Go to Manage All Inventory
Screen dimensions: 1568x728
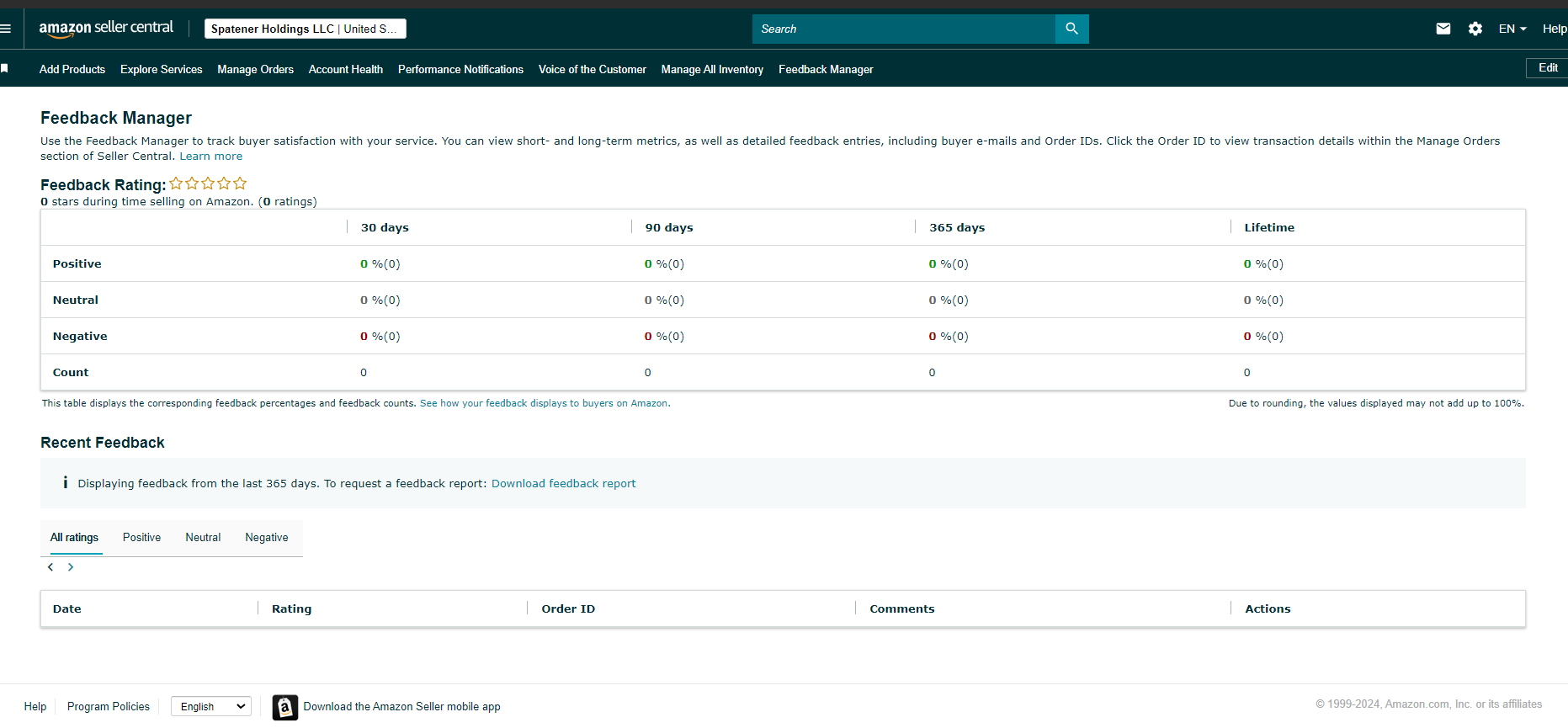click(712, 69)
